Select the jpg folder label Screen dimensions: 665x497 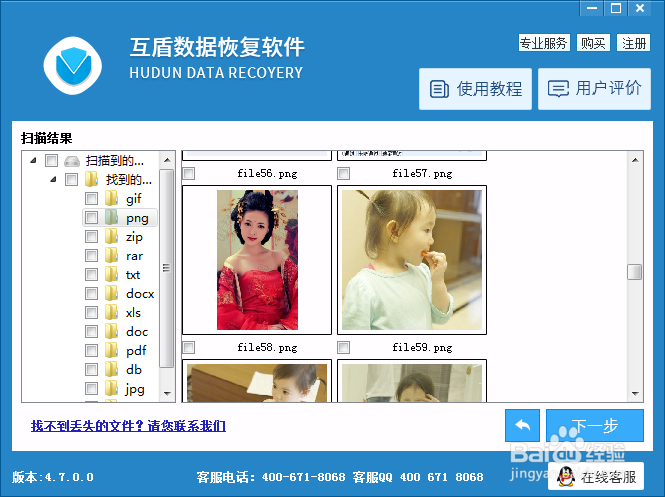(135, 389)
